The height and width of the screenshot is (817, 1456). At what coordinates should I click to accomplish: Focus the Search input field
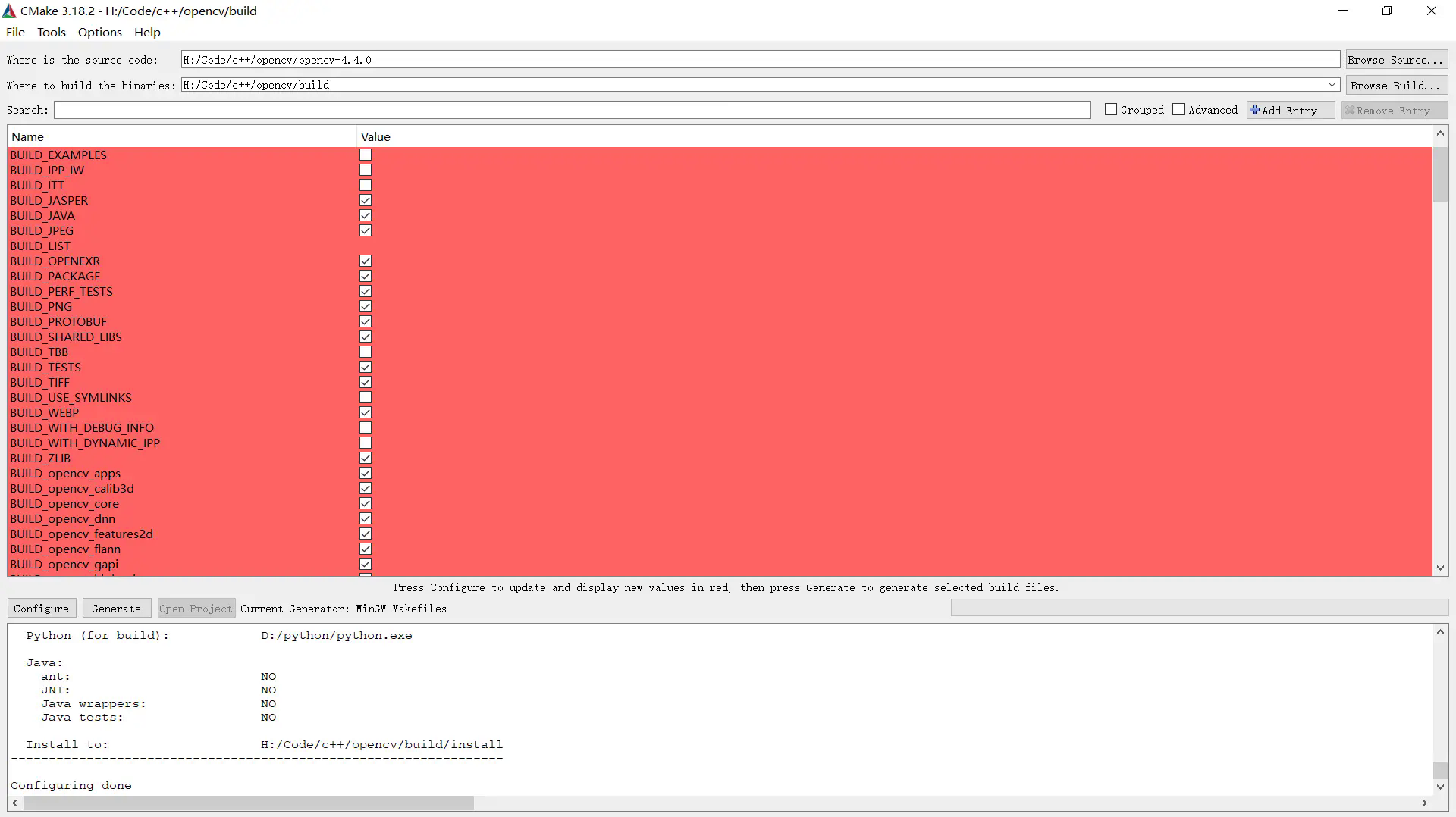[572, 110]
